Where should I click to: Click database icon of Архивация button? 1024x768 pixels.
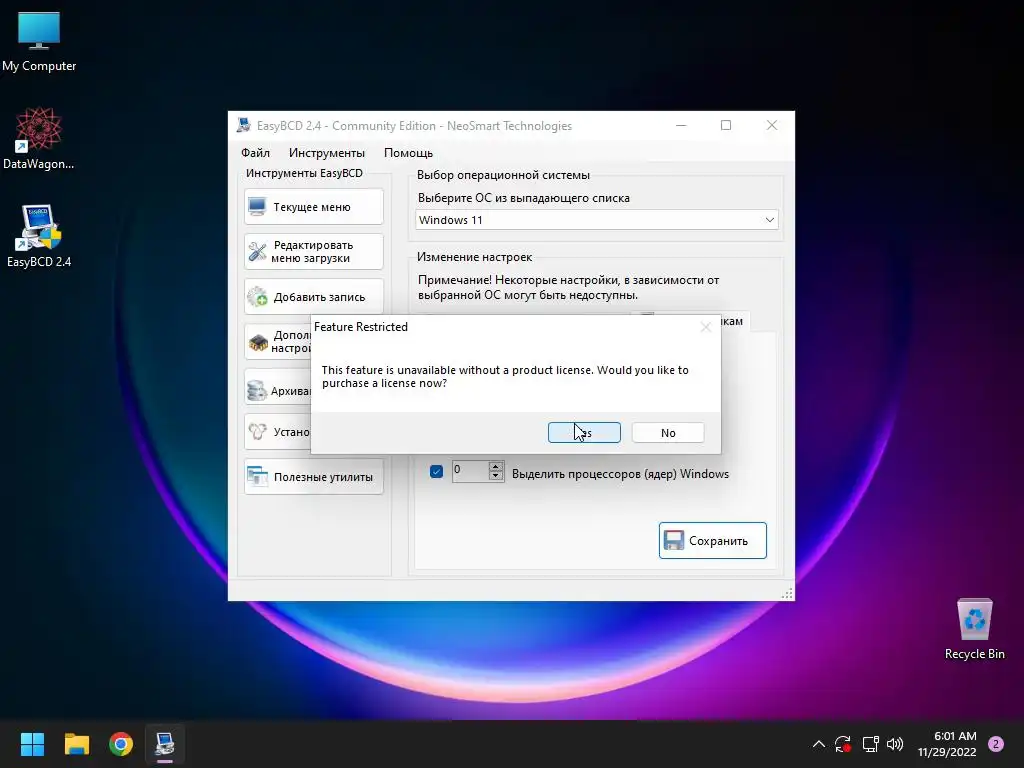[x=257, y=391]
